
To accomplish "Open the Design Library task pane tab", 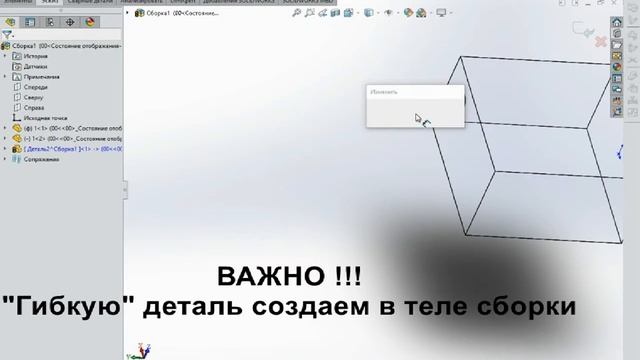I will pyautogui.click(x=617, y=33).
